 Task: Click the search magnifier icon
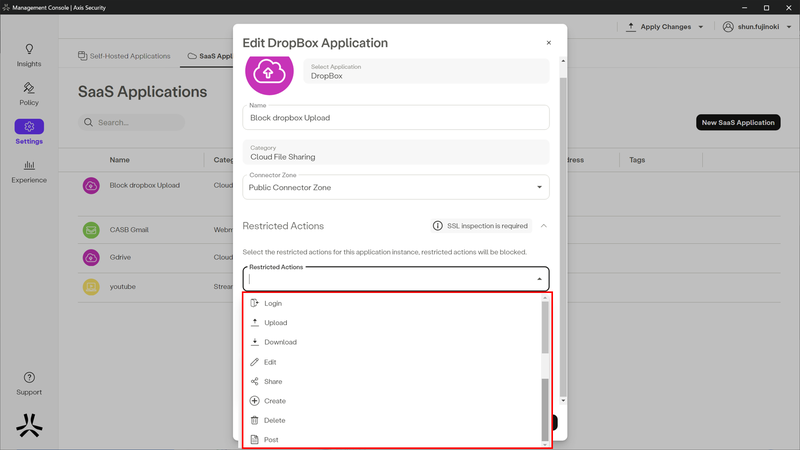tap(88, 122)
